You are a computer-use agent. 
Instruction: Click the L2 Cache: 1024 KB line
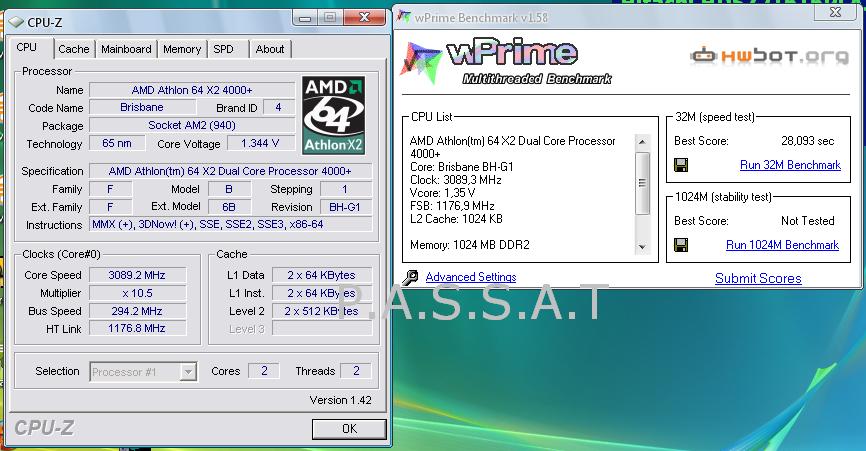456,219
